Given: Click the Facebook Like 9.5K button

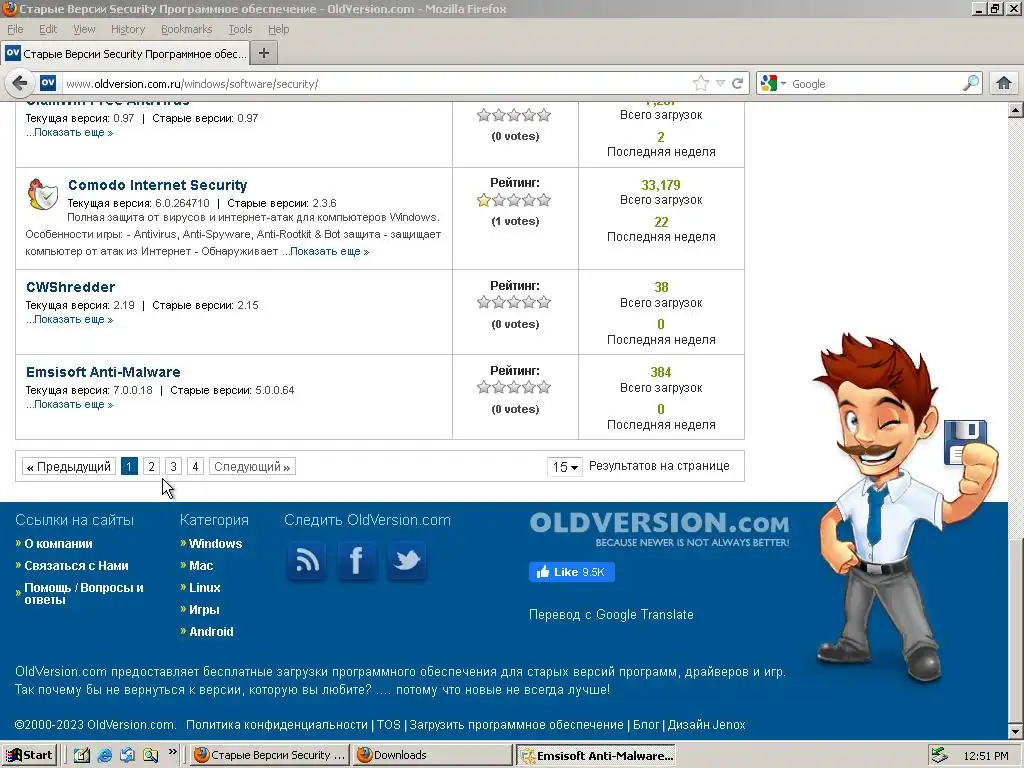Looking at the screenshot, I should [x=571, y=572].
